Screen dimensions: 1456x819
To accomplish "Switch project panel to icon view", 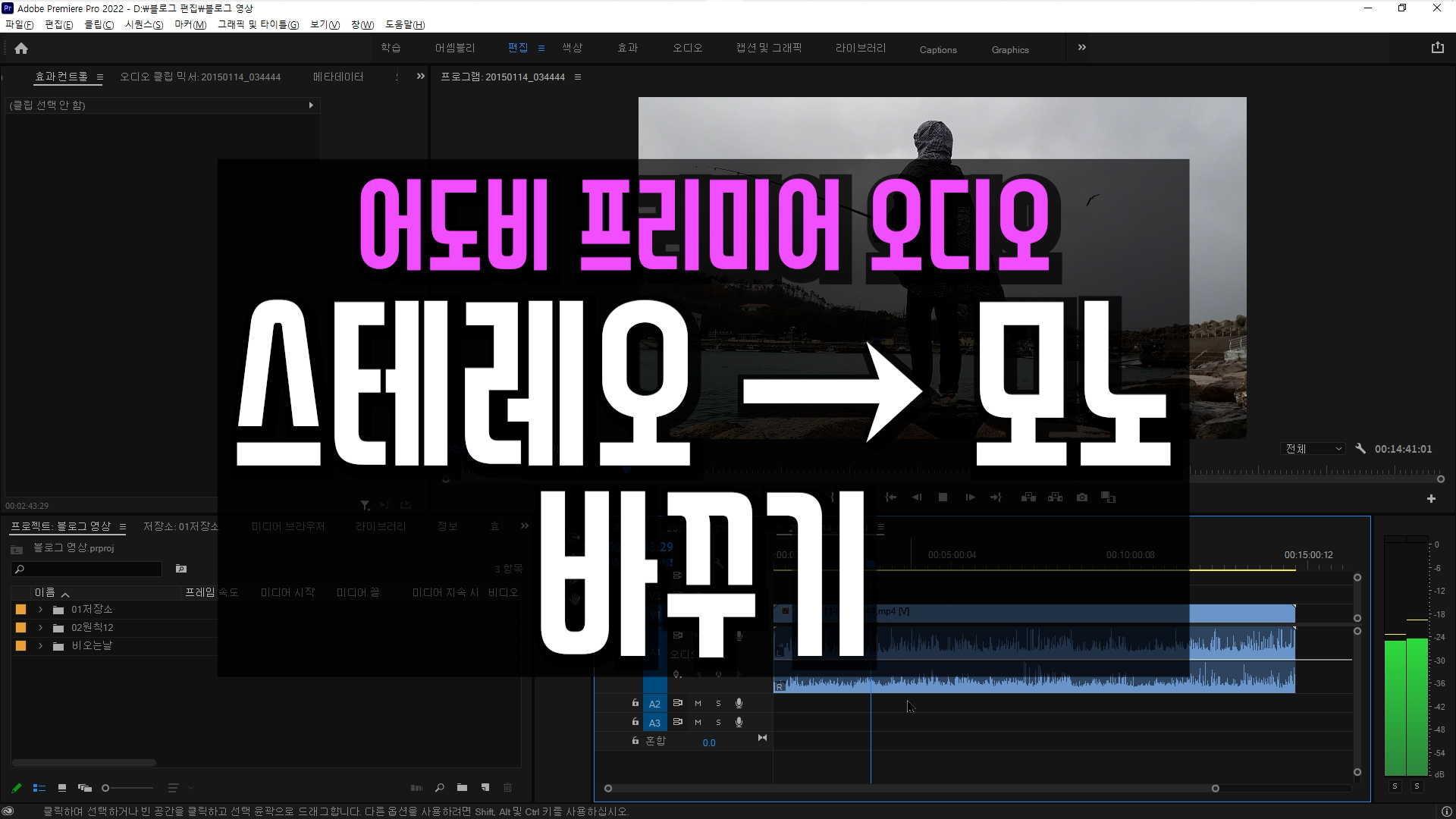I will [x=62, y=788].
